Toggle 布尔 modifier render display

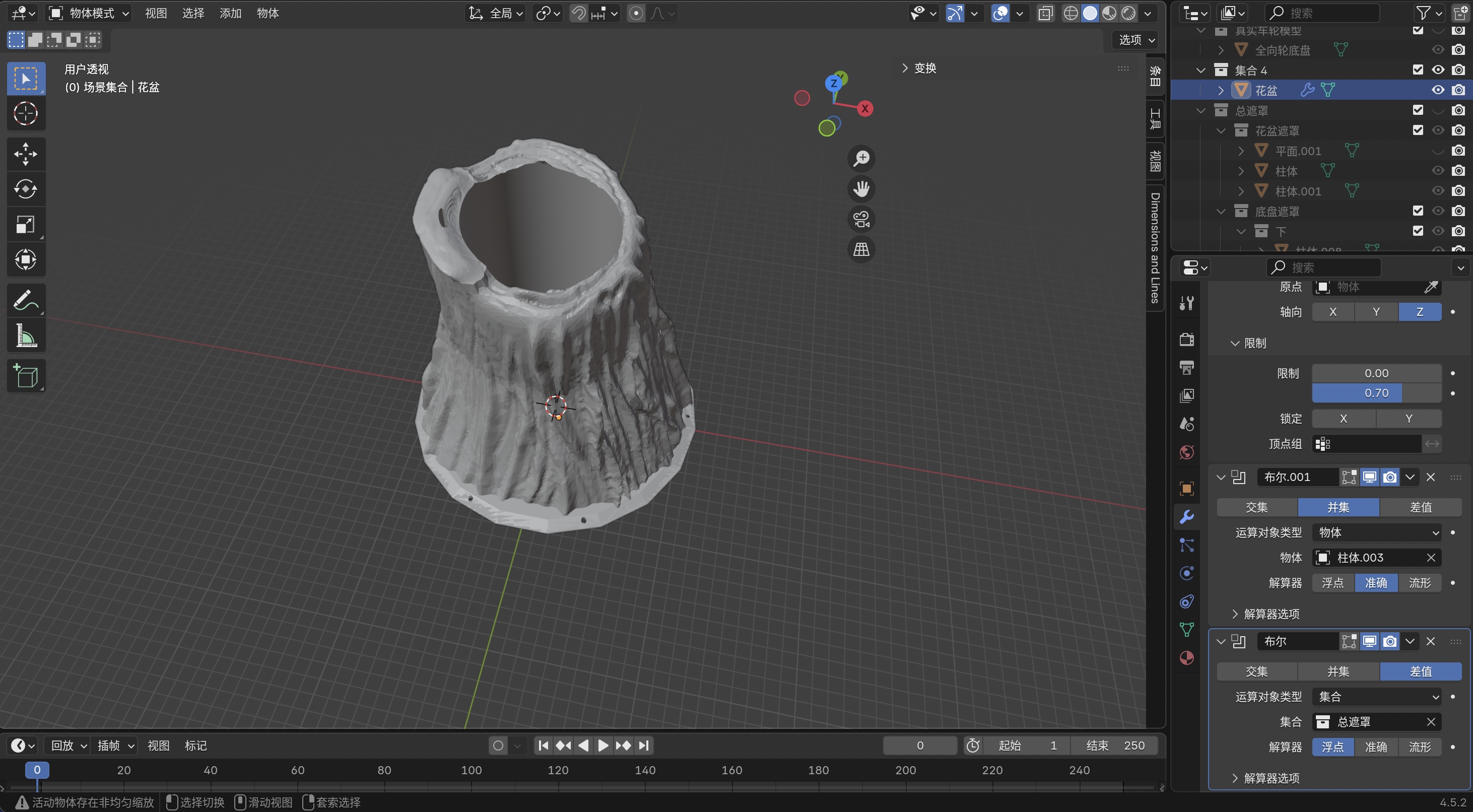pos(1390,641)
